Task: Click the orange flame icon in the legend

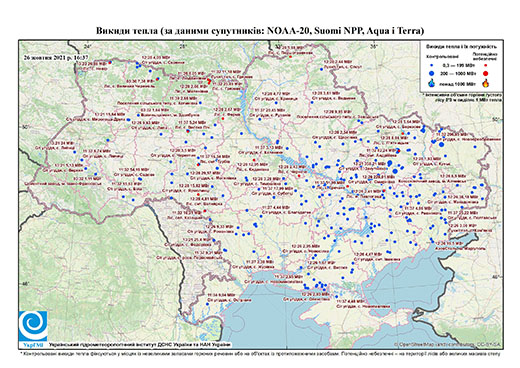Action: pos(486,83)
